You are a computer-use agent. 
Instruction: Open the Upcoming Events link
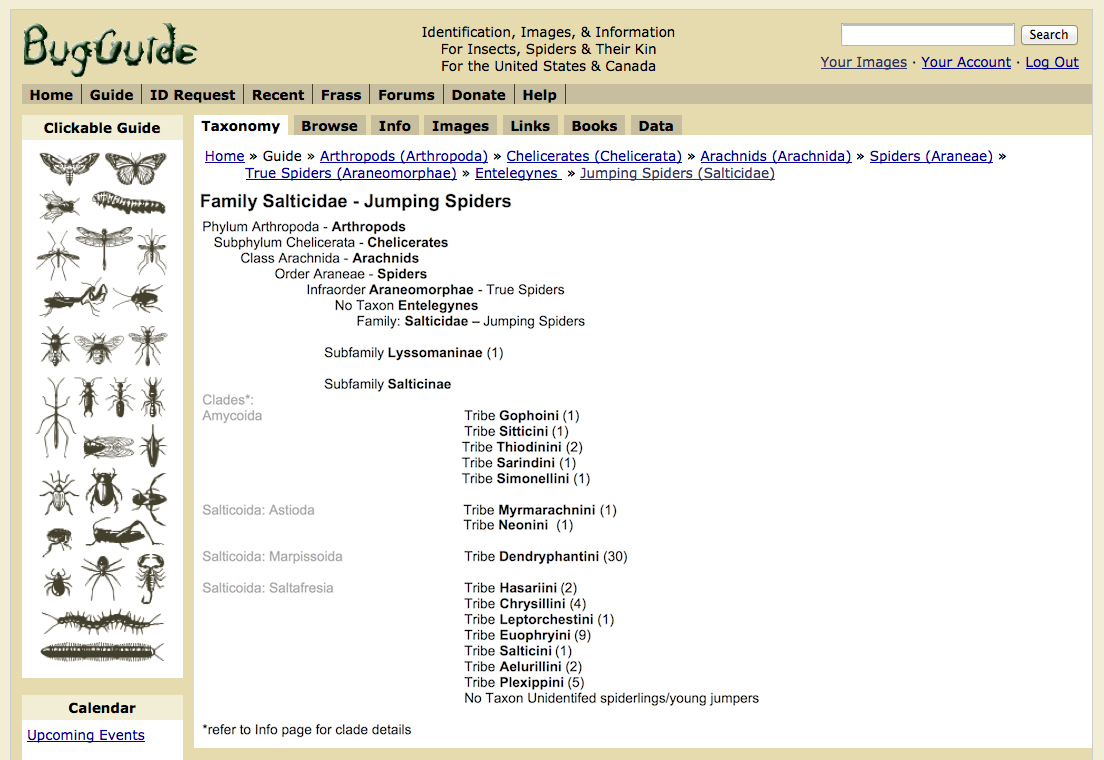(86, 735)
